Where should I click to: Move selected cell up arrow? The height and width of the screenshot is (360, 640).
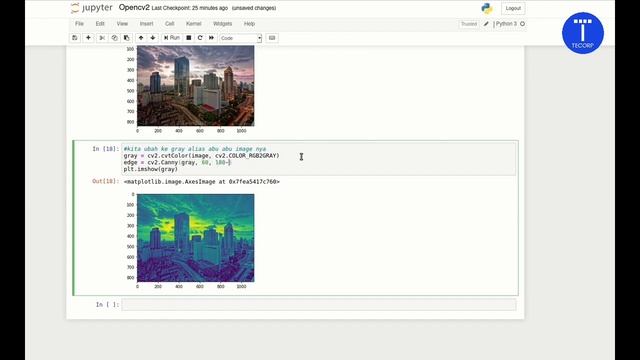click(141, 38)
